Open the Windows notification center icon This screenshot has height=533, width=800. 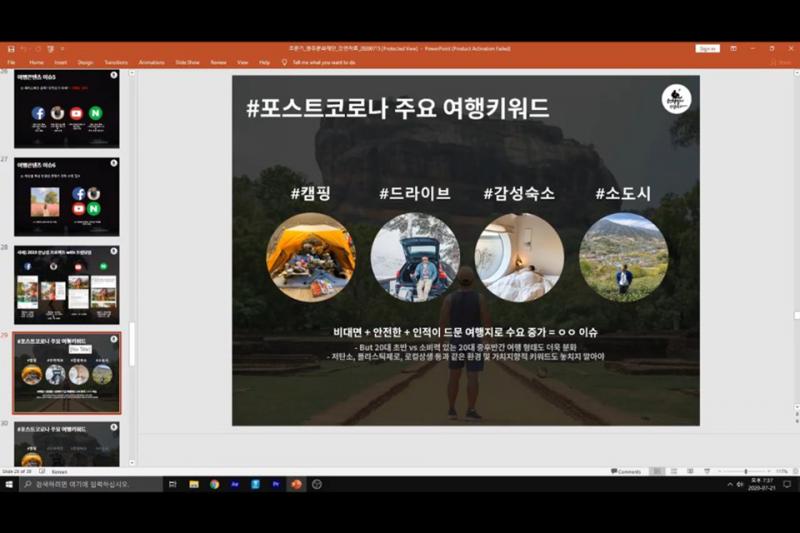coord(787,484)
